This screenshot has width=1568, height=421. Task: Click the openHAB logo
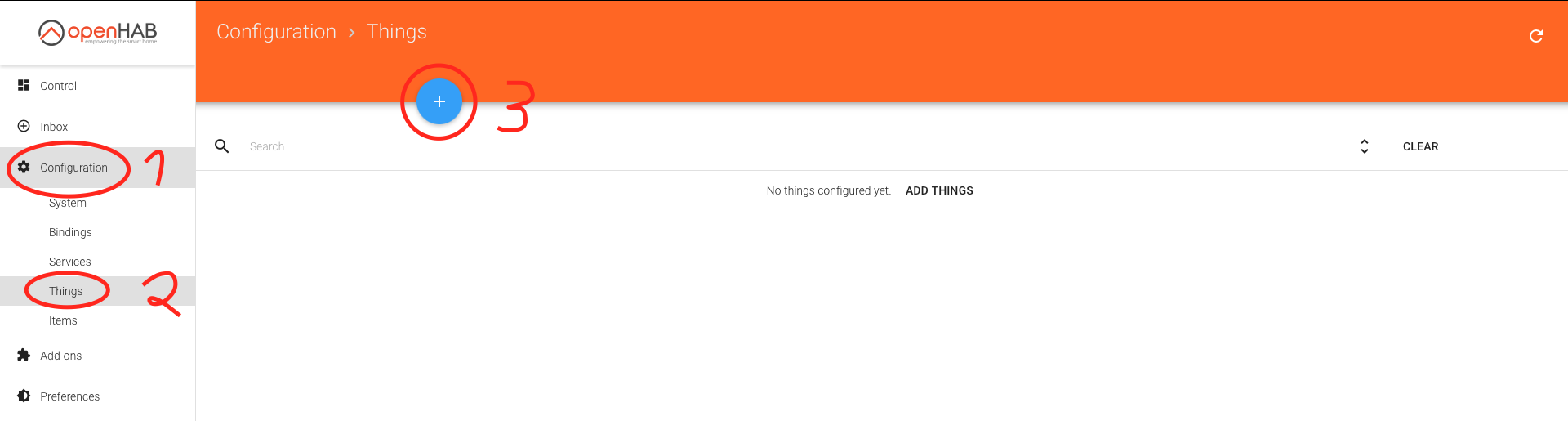97,32
